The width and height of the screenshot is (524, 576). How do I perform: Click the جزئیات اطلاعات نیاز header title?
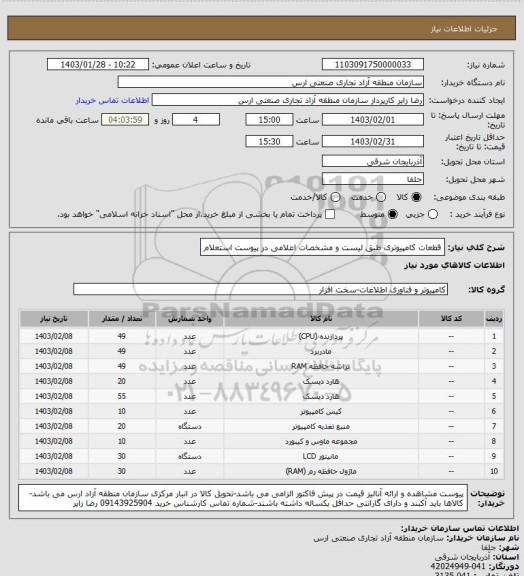tap(464, 29)
